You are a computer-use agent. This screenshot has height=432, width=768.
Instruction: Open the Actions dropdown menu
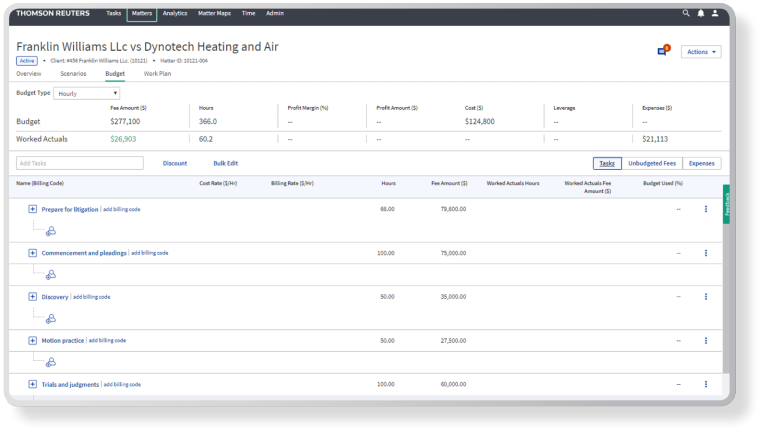700,52
